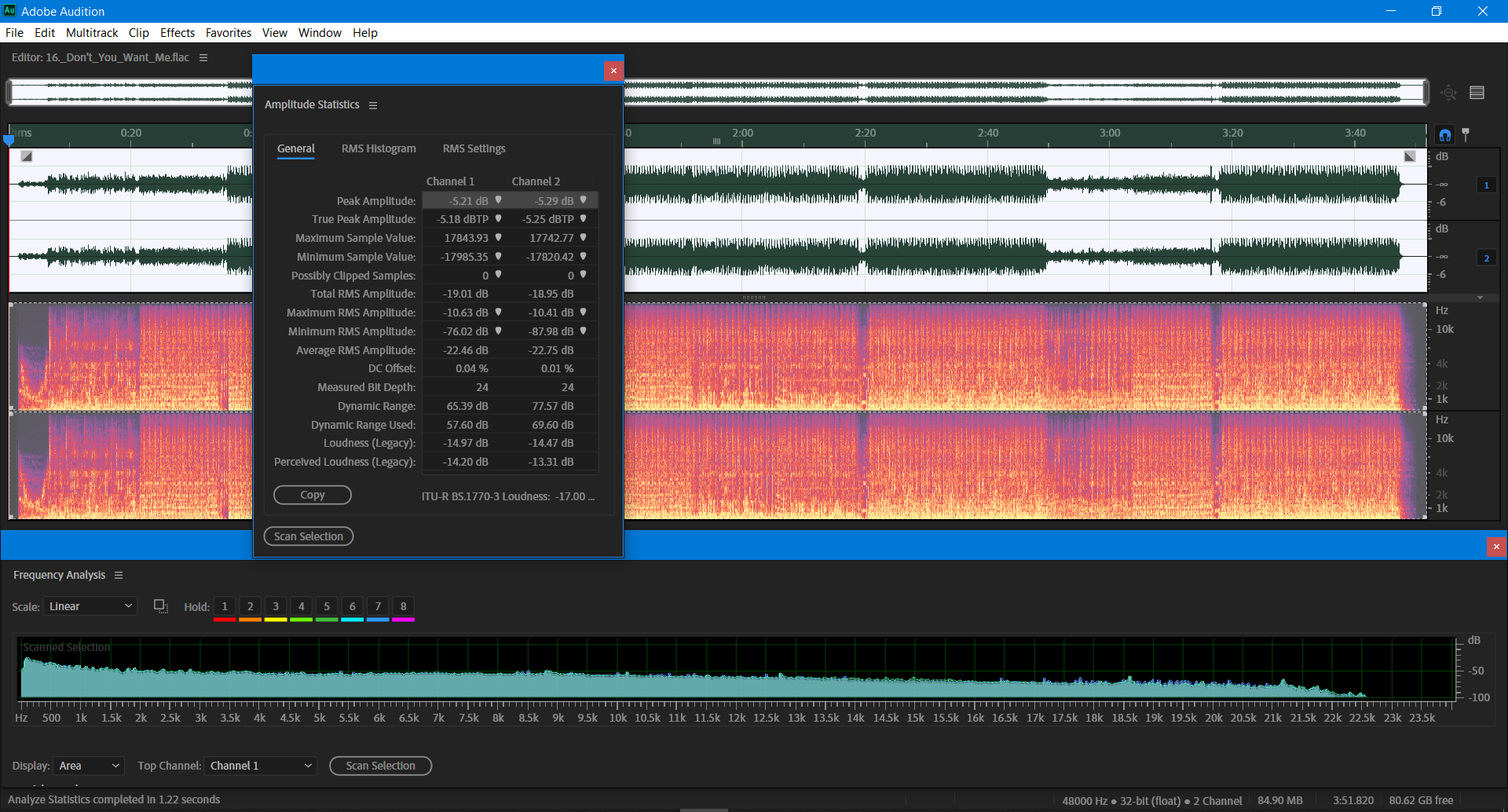Open the Effects menu
Screen dimensions: 1508x812
tap(177, 32)
